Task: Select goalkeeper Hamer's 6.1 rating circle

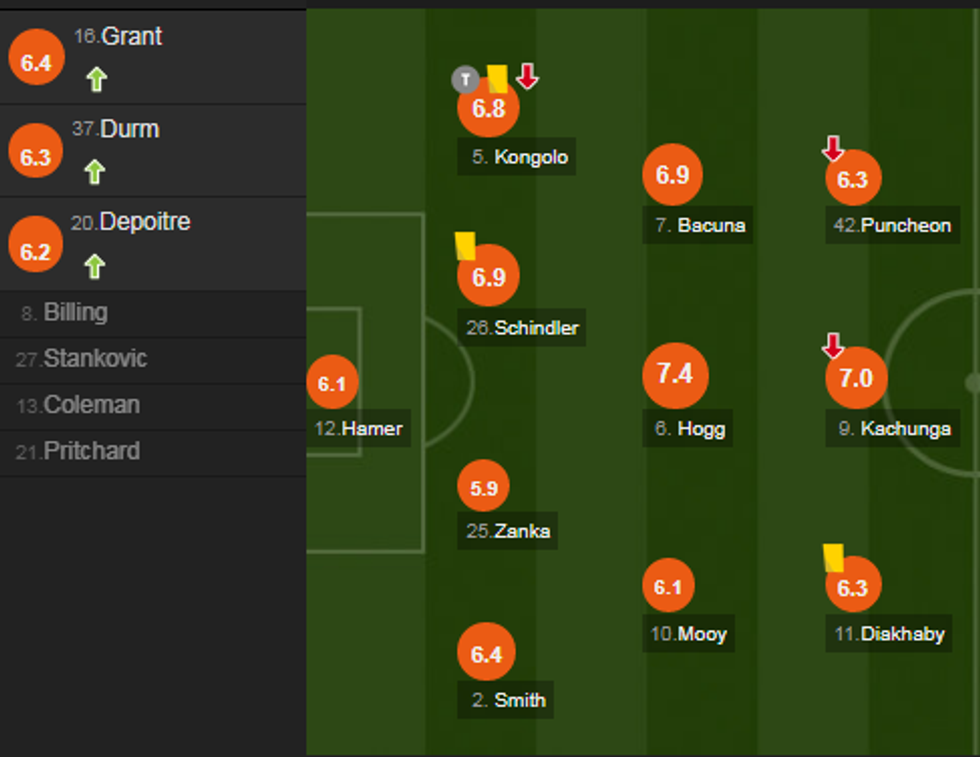Action: (331, 384)
